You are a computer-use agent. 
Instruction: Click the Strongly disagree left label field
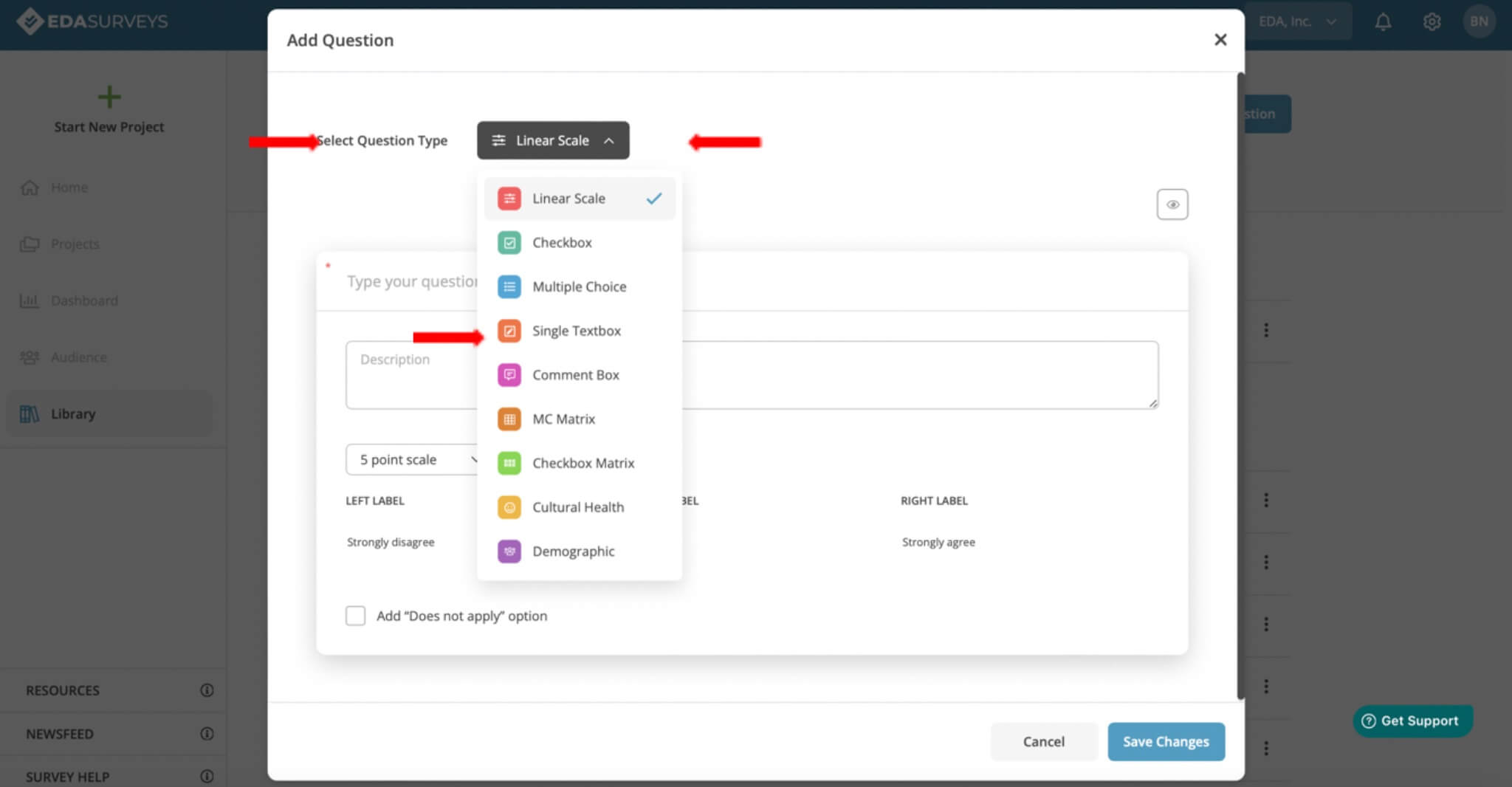coord(391,542)
